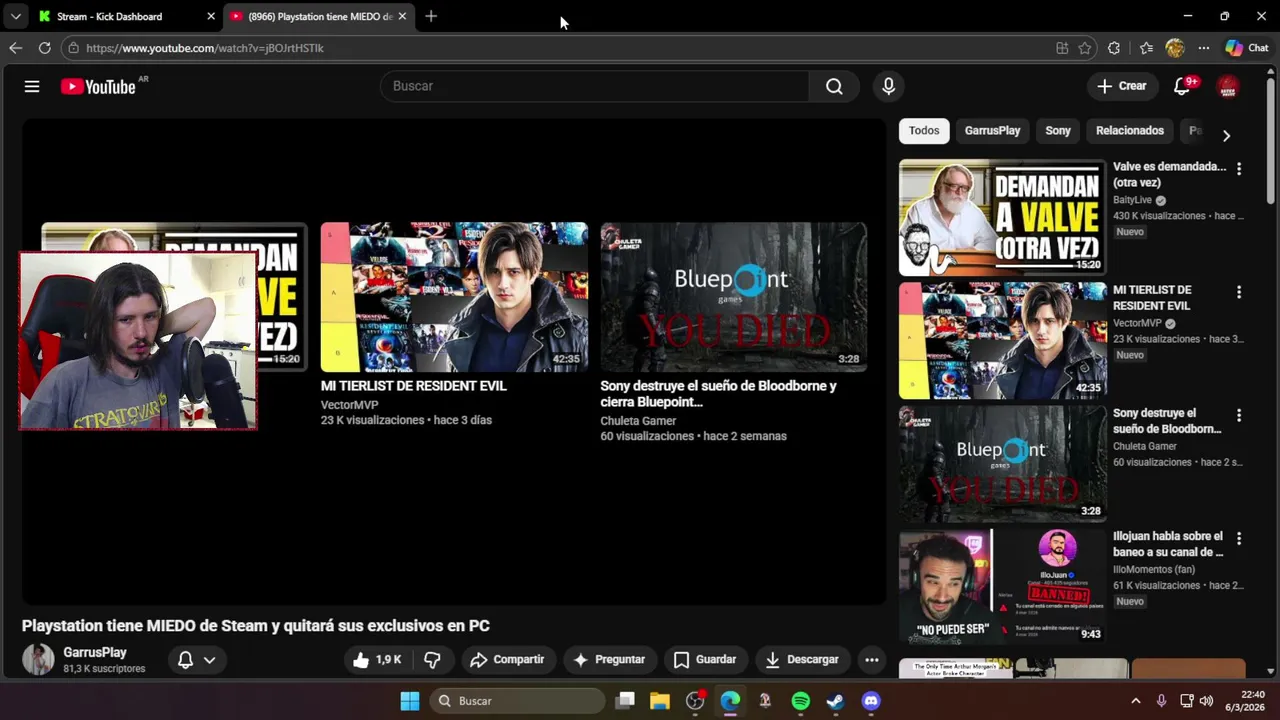Screen dimensions: 1280x720
Task: Go back in the browser
Action: click(x=15, y=48)
